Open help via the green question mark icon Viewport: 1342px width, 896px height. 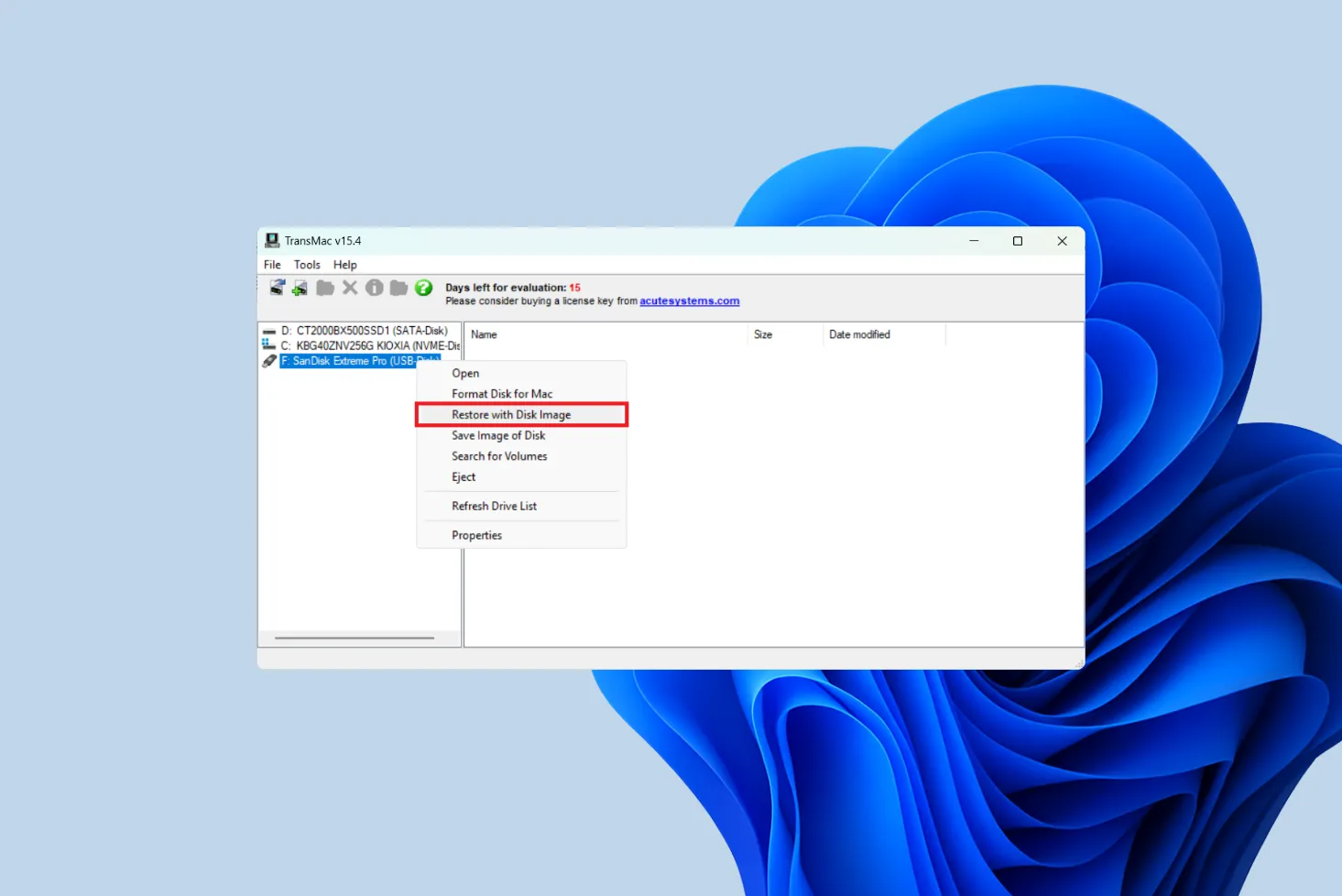pos(423,288)
